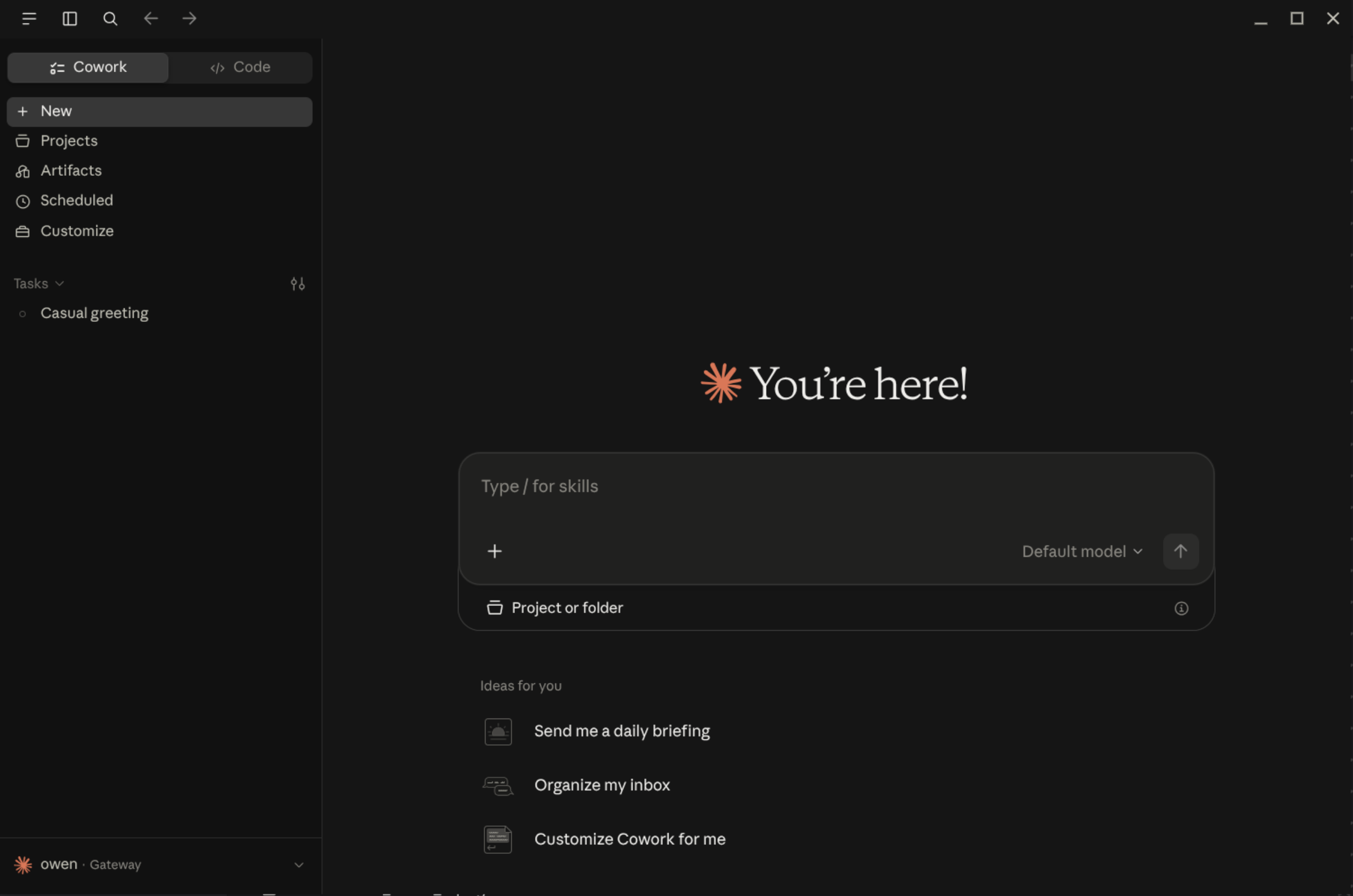This screenshot has width=1353, height=896.
Task: Go back with the left arrow
Action: pos(151,19)
